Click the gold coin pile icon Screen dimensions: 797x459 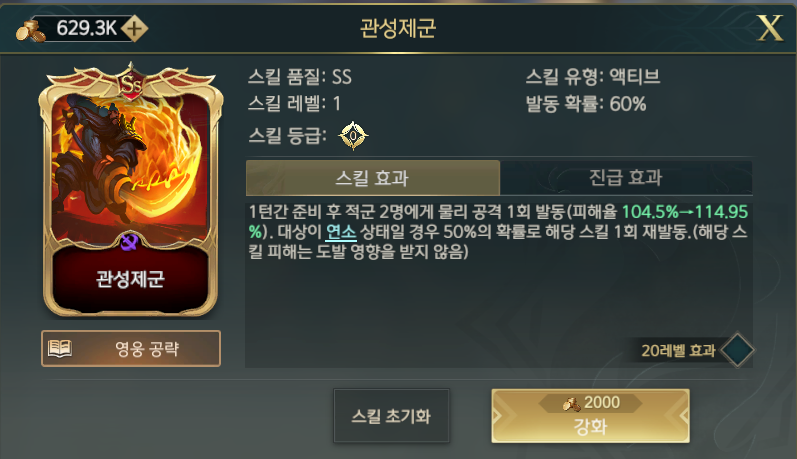pos(30,30)
